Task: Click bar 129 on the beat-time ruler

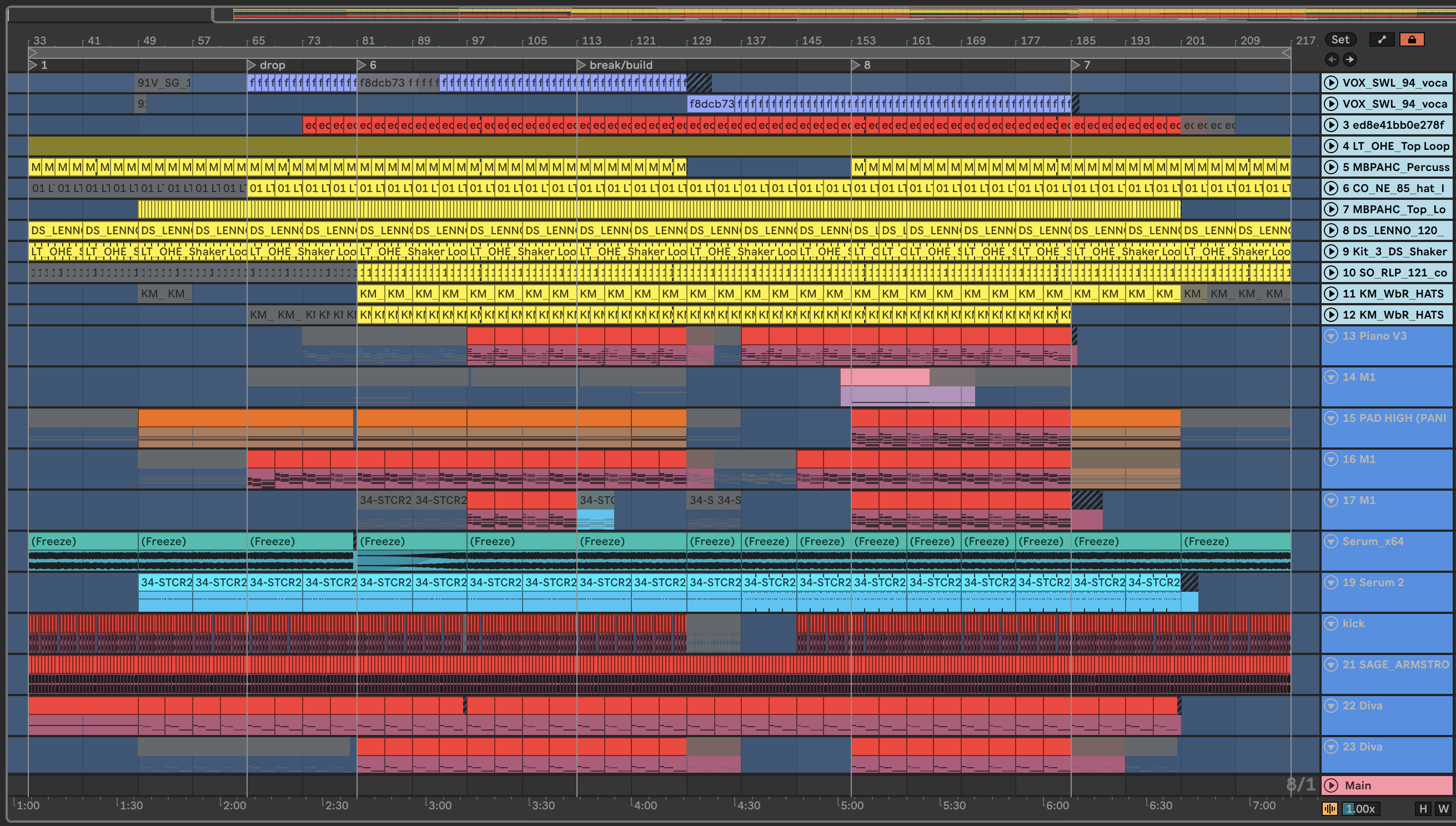Action: (701, 41)
